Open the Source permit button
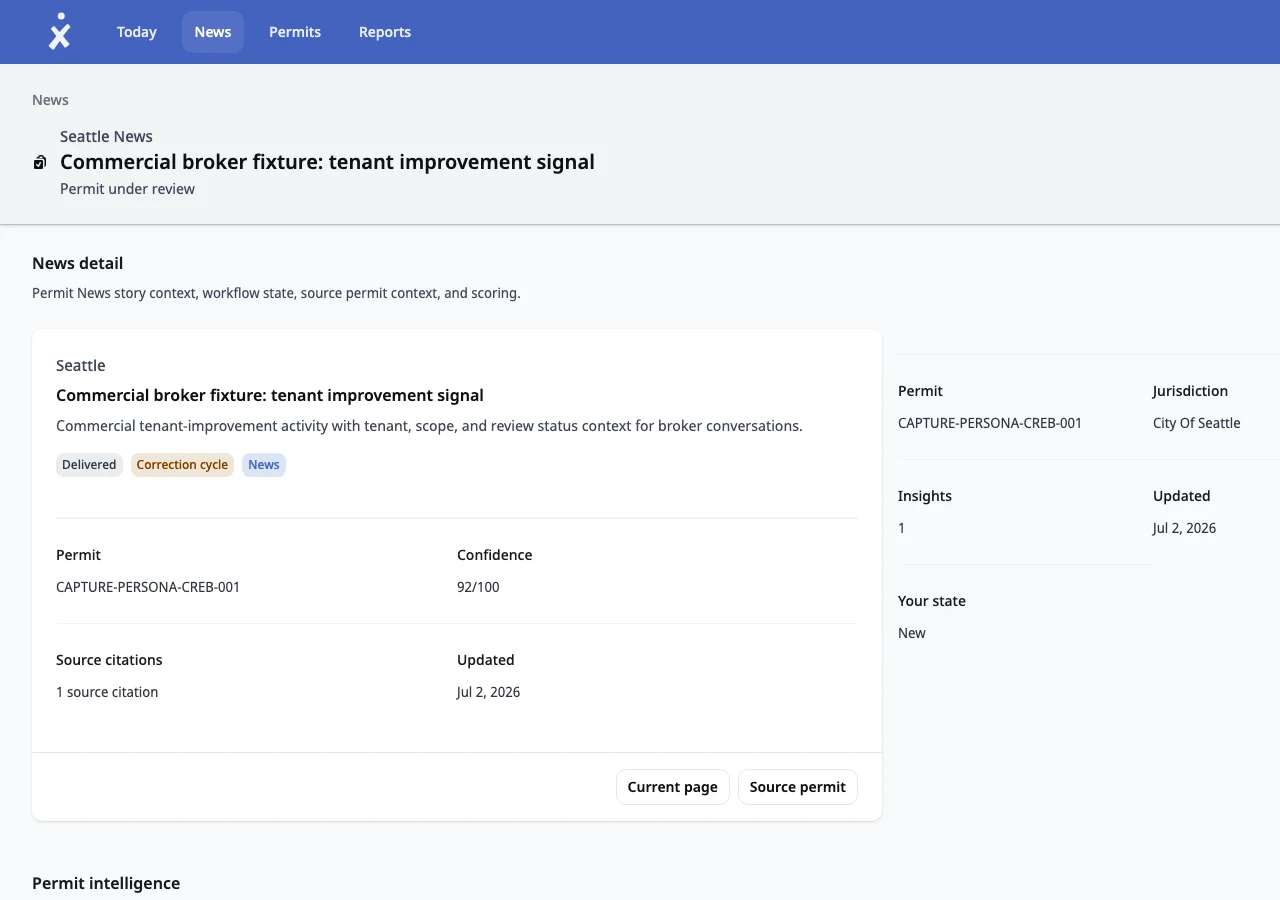Image resolution: width=1280 pixels, height=900 pixels. coord(798,787)
